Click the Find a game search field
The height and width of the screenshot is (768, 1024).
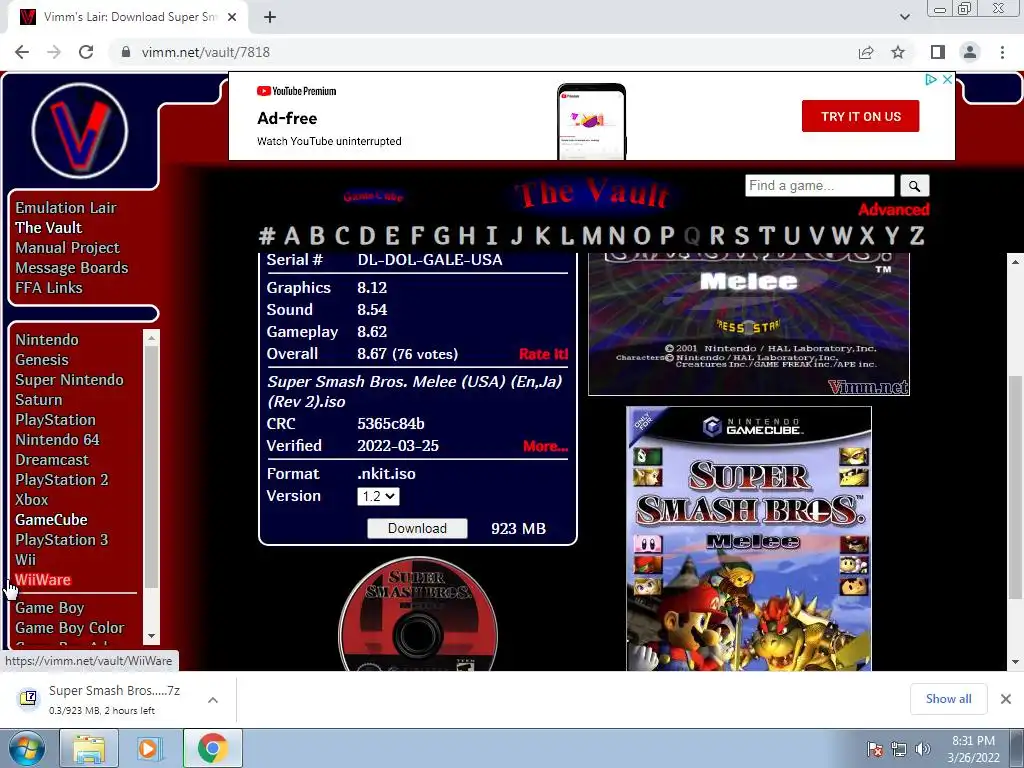820,185
